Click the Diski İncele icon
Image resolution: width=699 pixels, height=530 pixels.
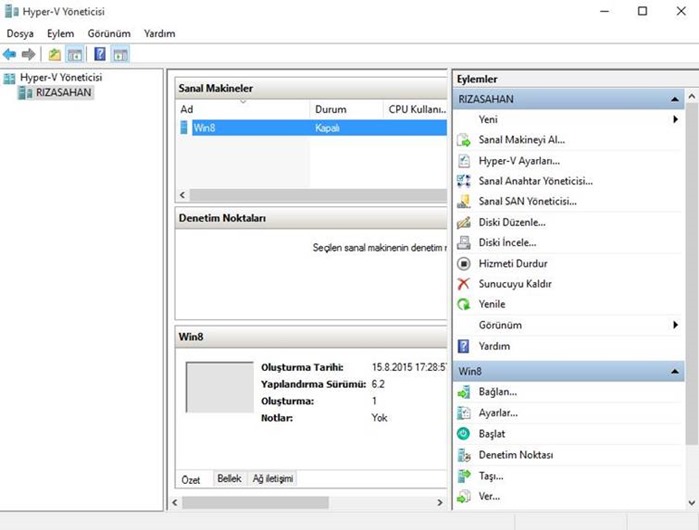[x=464, y=242]
